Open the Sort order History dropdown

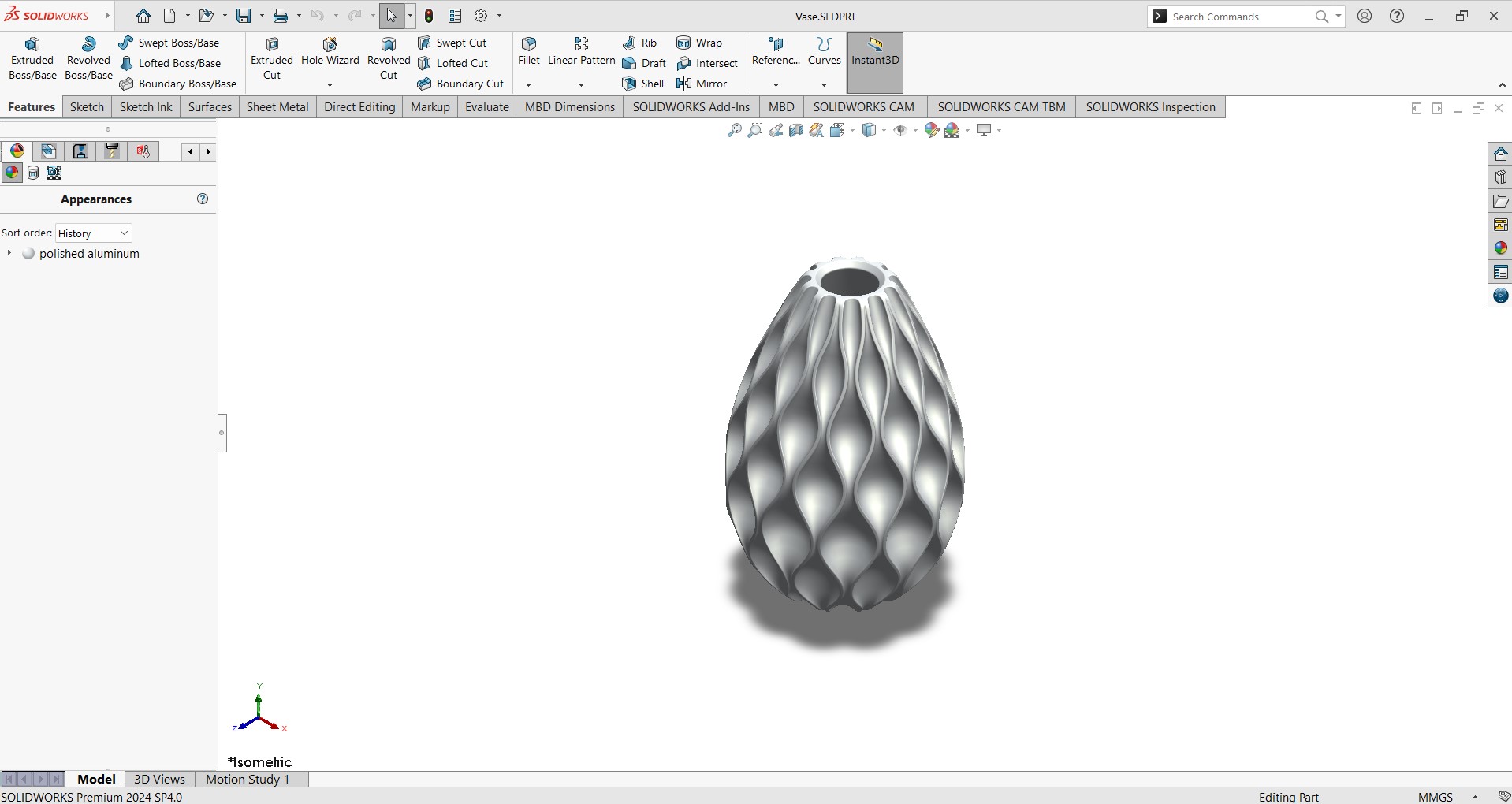coord(93,233)
